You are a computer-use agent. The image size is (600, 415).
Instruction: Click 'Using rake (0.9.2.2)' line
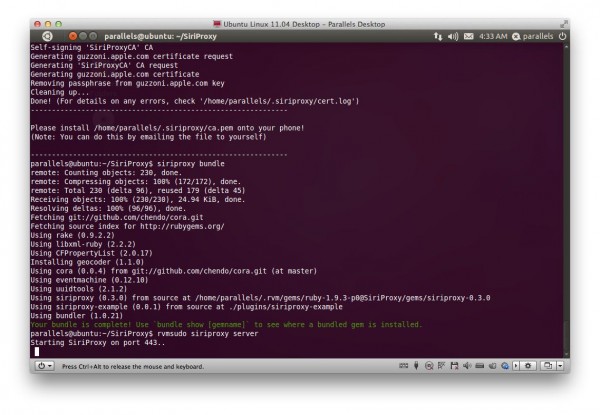coord(72,235)
